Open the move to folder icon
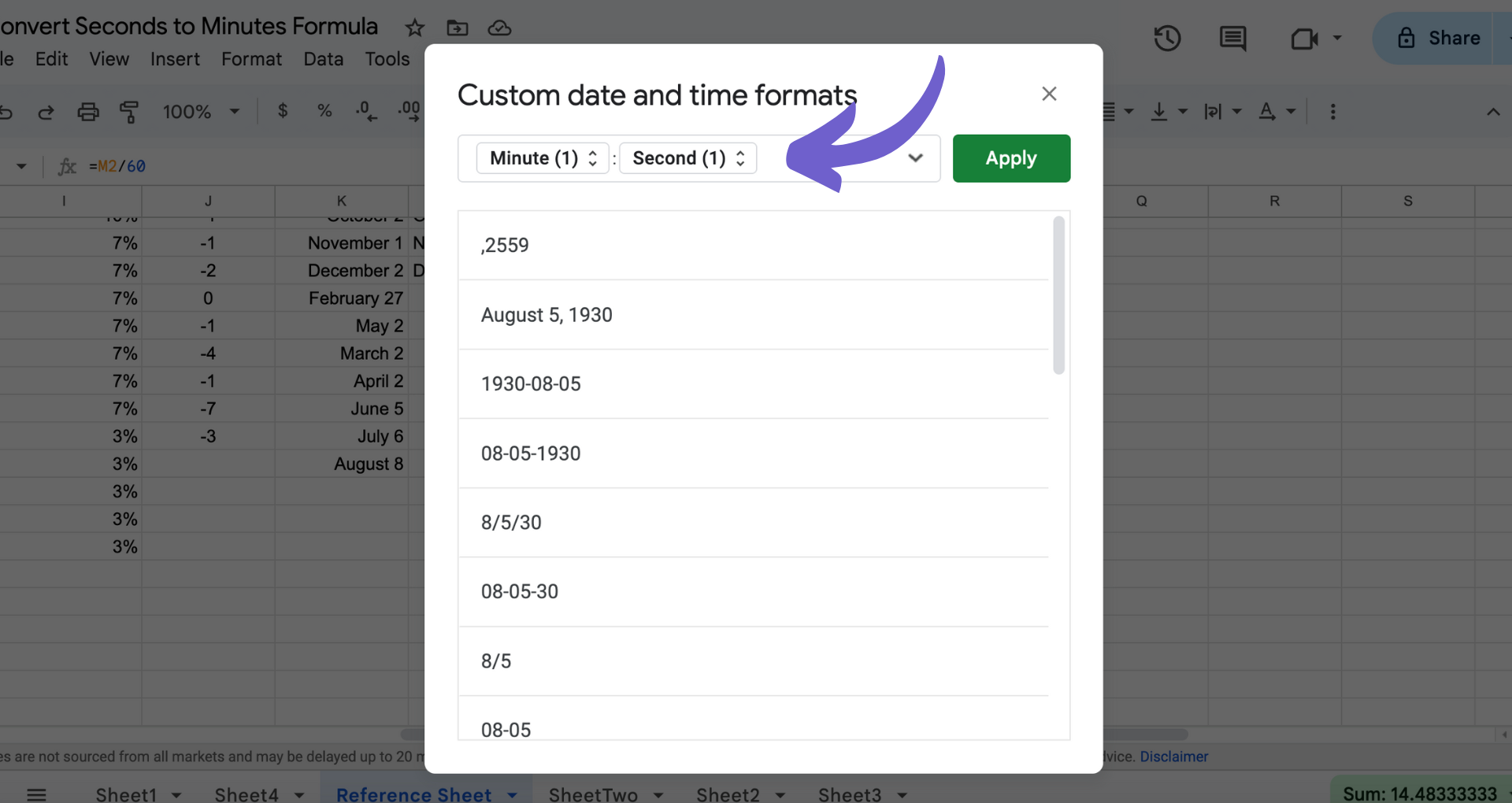1512x803 pixels. (x=458, y=28)
